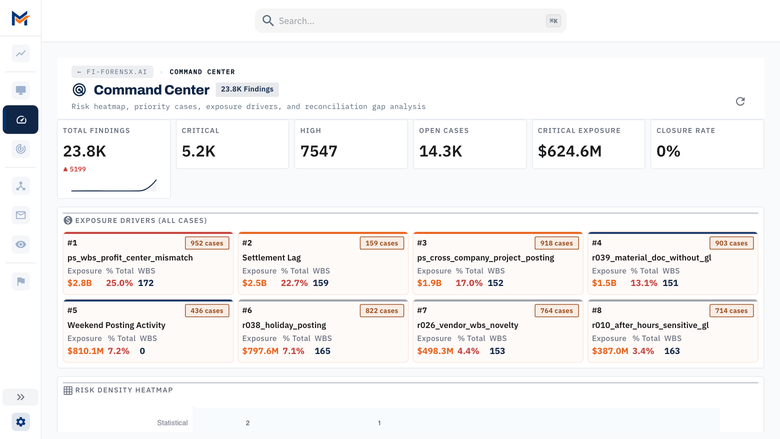The width and height of the screenshot is (780, 439).
Task: Click heatmap cell showing 2
Action: [247, 423]
